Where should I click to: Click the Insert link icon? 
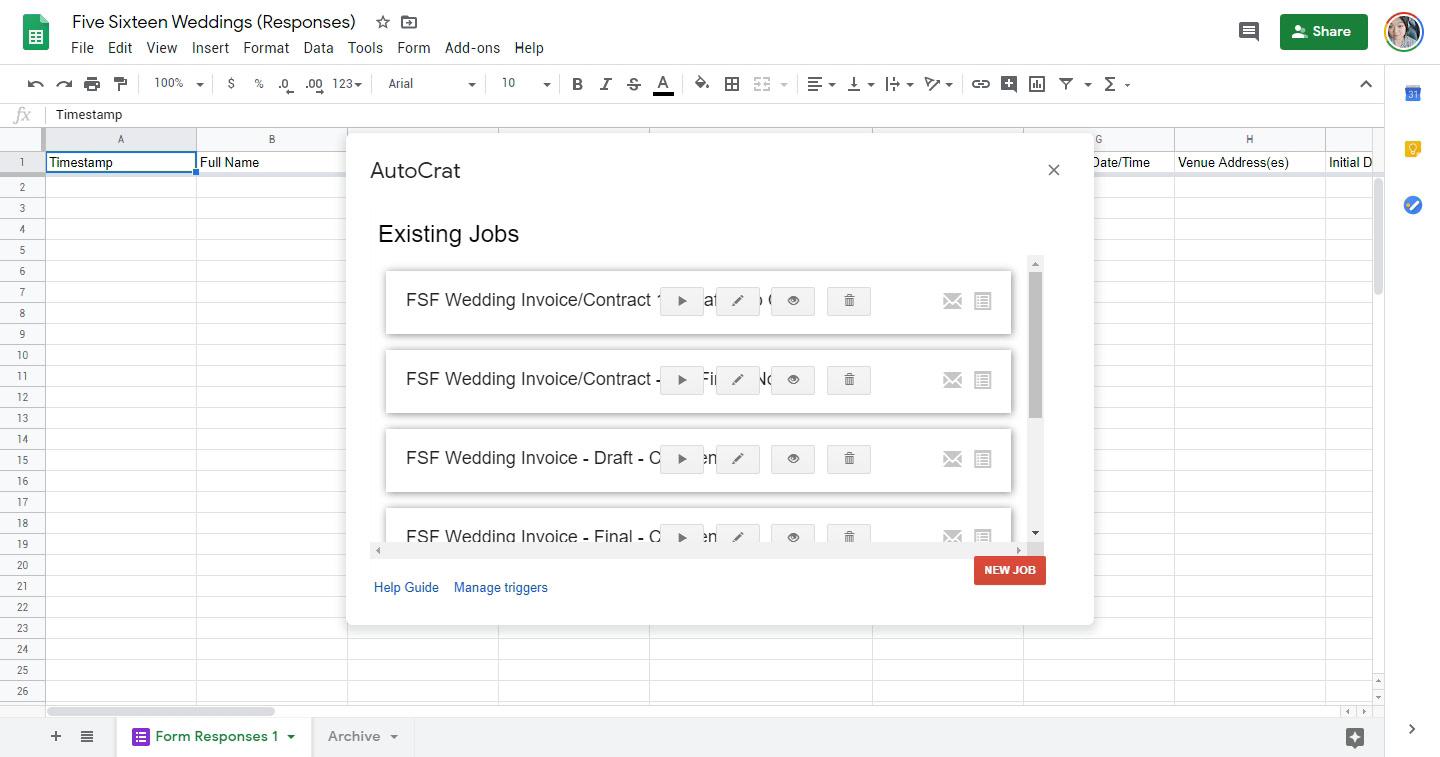(980, 84)
